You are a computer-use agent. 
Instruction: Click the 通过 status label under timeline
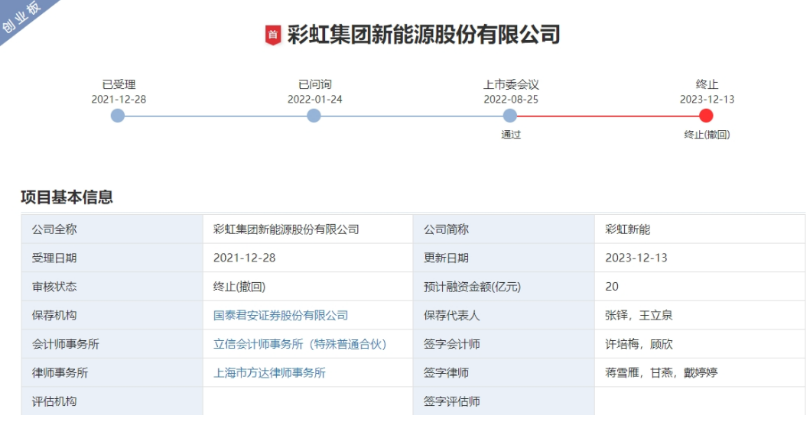coord(511,135)
